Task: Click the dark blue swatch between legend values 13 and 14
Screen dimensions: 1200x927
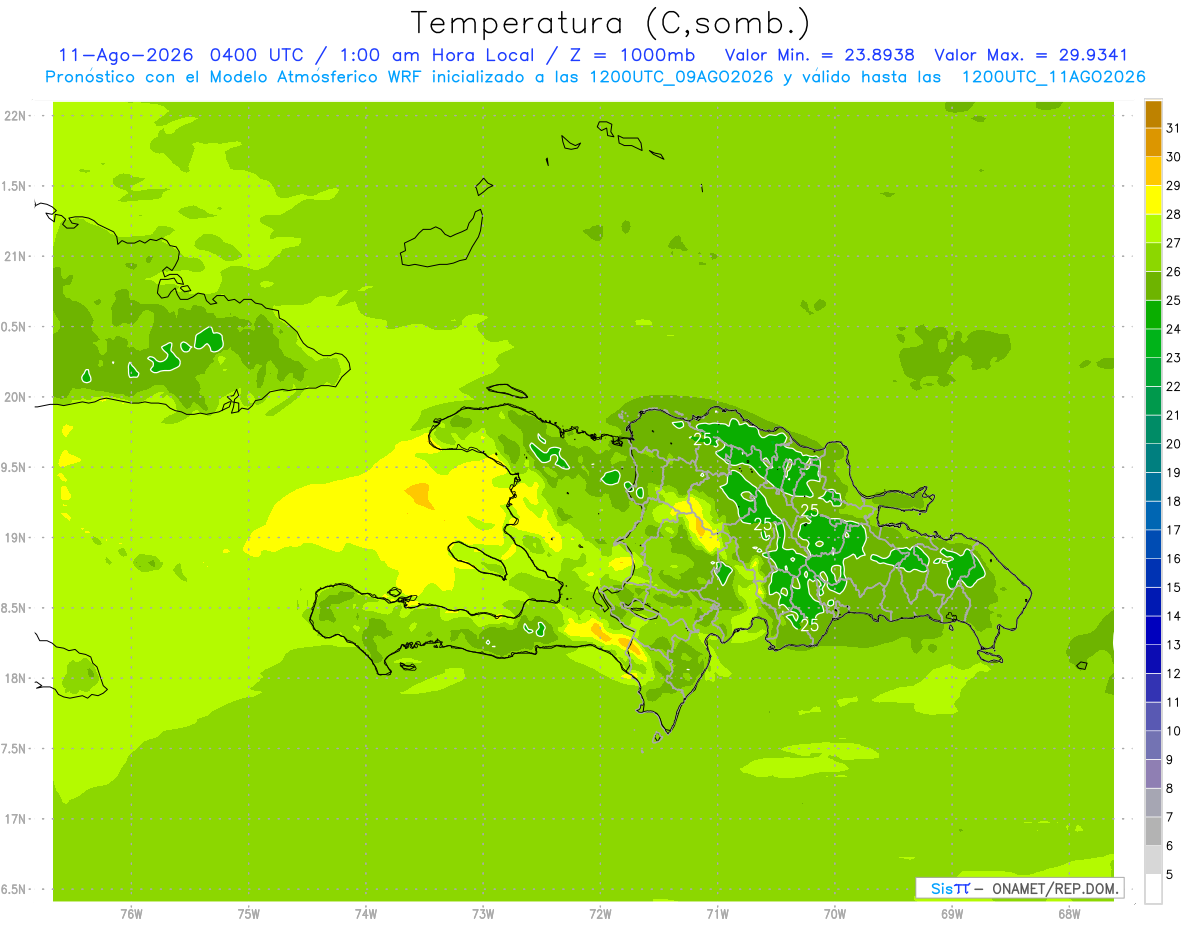Action: 1153,630
